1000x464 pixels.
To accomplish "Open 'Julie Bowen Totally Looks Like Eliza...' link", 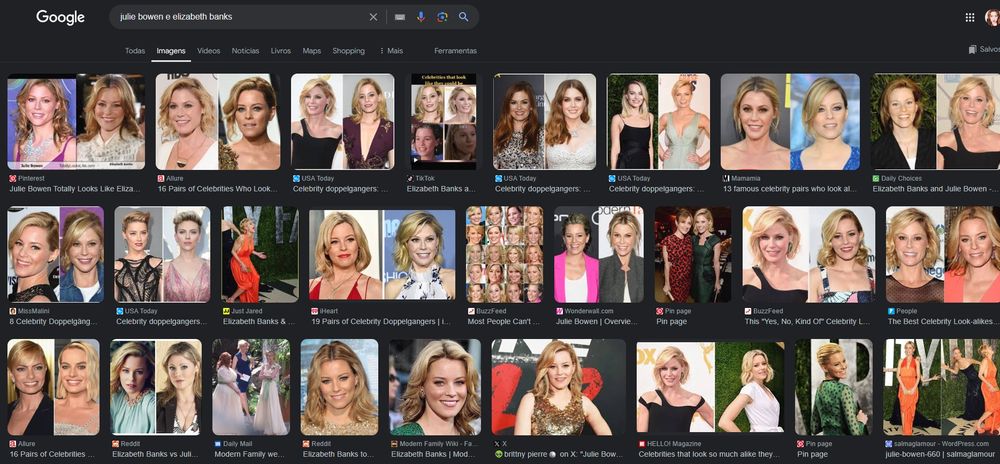I will 75,189.
